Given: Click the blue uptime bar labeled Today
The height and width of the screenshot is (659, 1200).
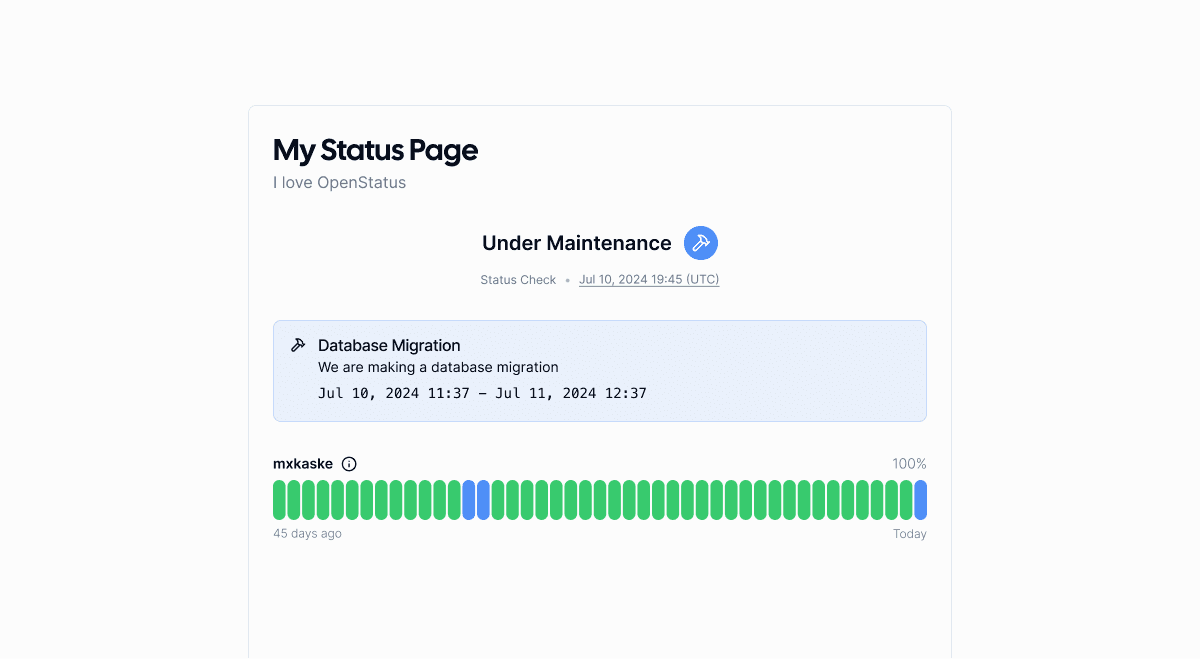Looking at the screenshot, I should [919, 499].
